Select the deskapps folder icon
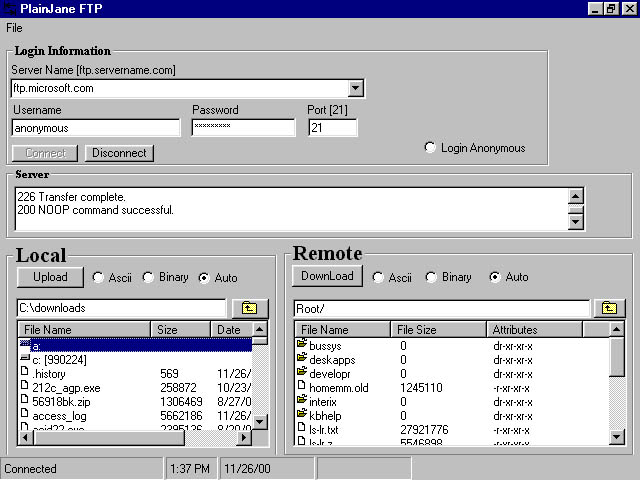640x480 pixels. tap(302, 359)
